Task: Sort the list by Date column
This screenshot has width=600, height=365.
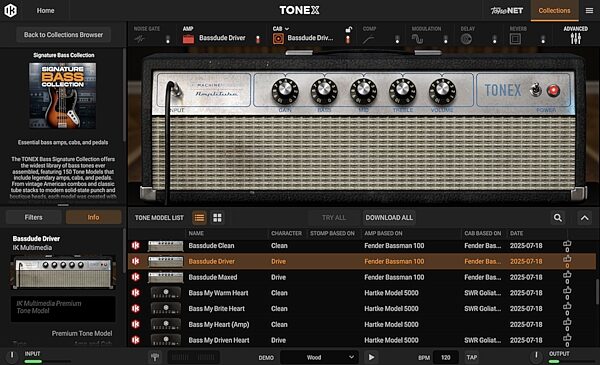Action: click(516, 233)
